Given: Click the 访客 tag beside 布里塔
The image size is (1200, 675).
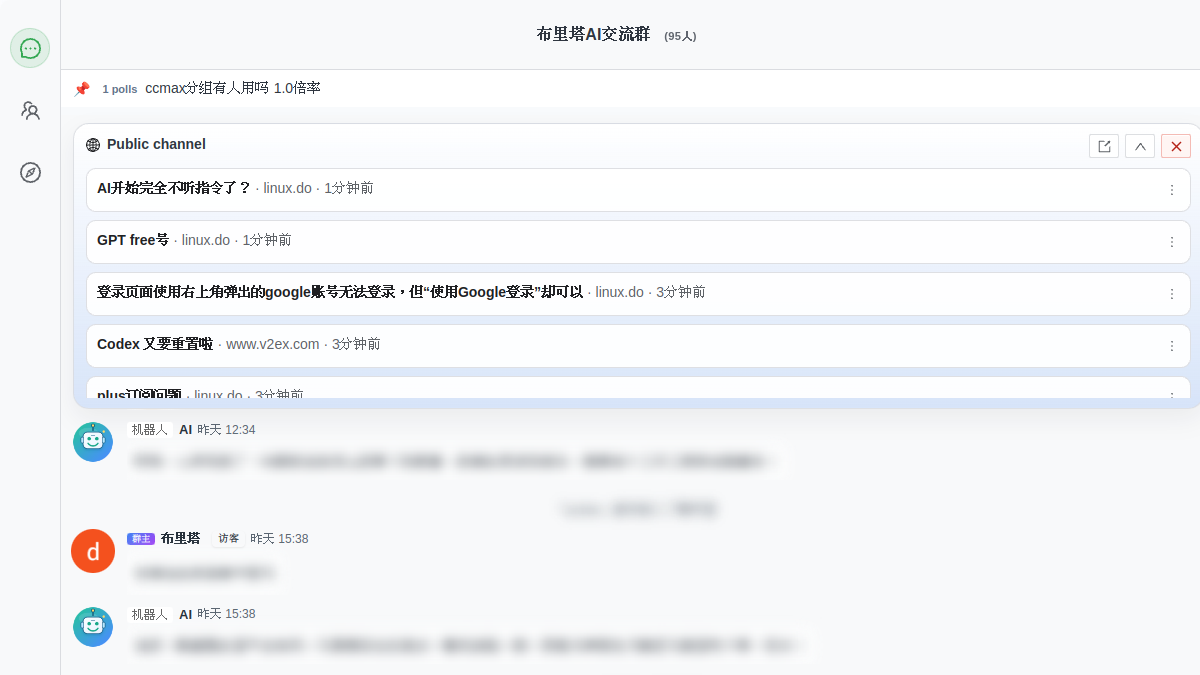Looking at the screenshot, I should point(229,539).
